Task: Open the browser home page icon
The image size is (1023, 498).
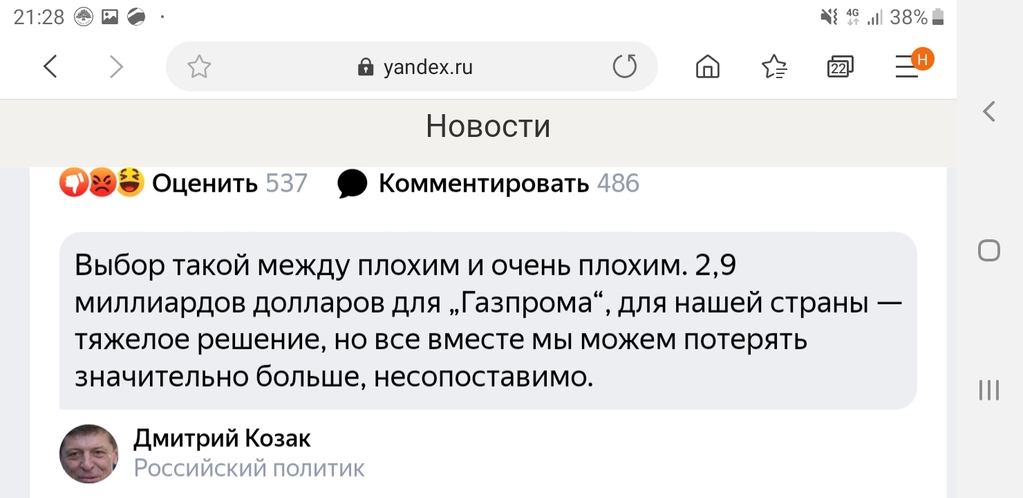Action: (708, 67)
